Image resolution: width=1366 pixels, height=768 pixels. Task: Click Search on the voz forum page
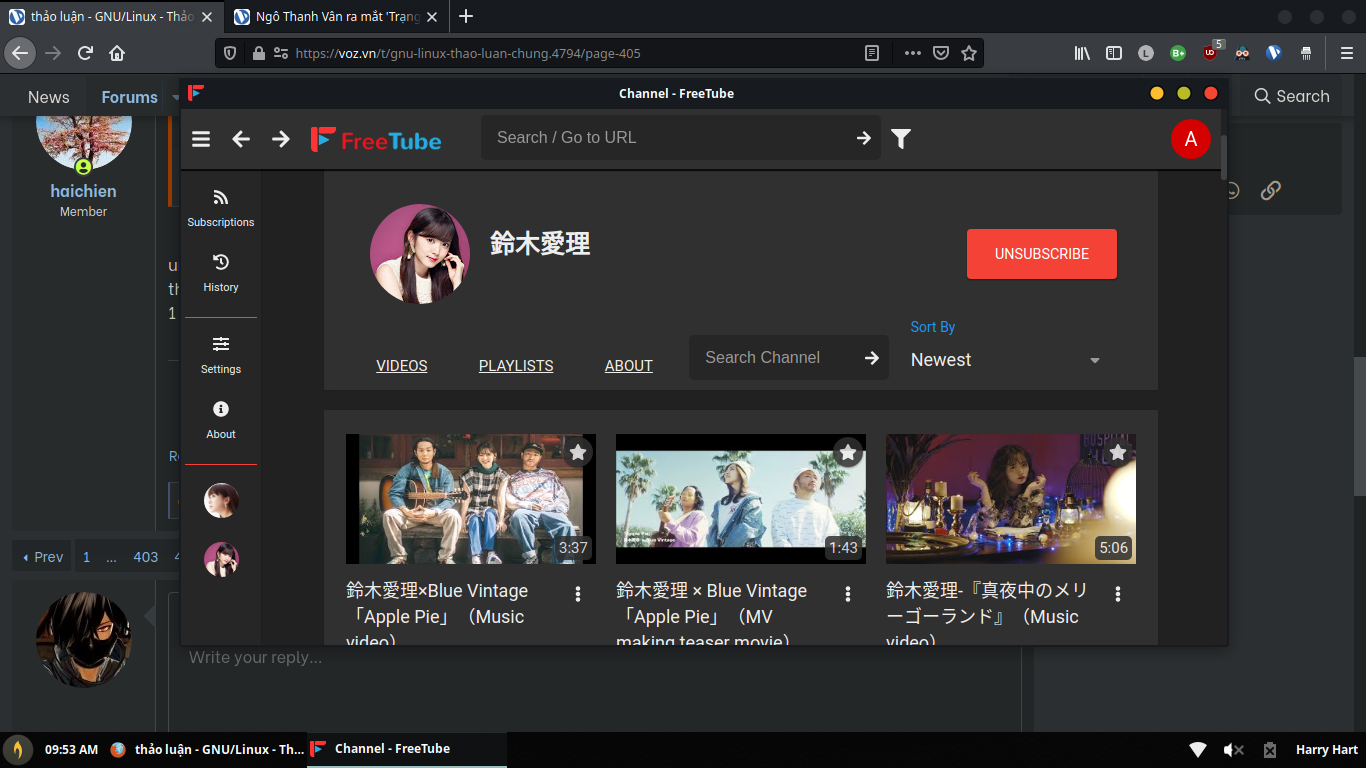click(1292, 96)
